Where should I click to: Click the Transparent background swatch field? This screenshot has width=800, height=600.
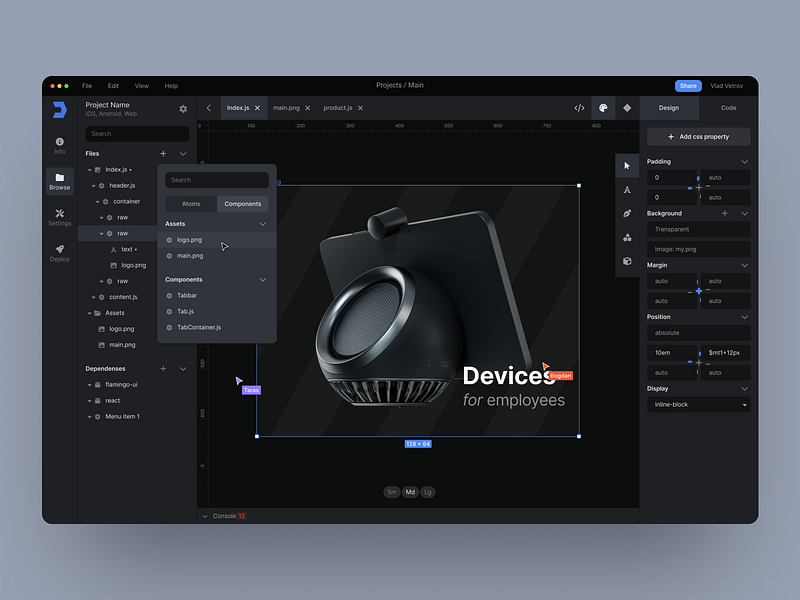tap(698, 229)
